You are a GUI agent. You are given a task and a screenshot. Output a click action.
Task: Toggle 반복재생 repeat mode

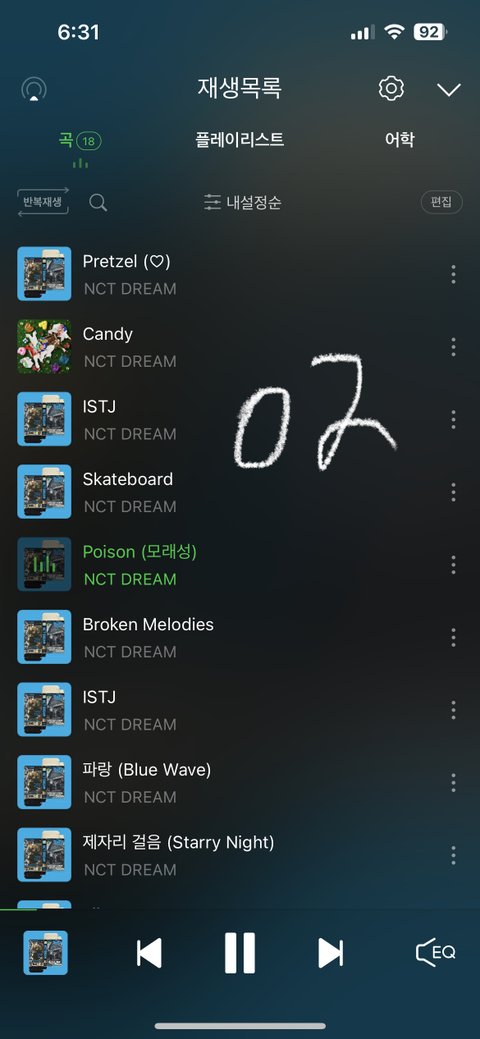click(x=43, y=201)
